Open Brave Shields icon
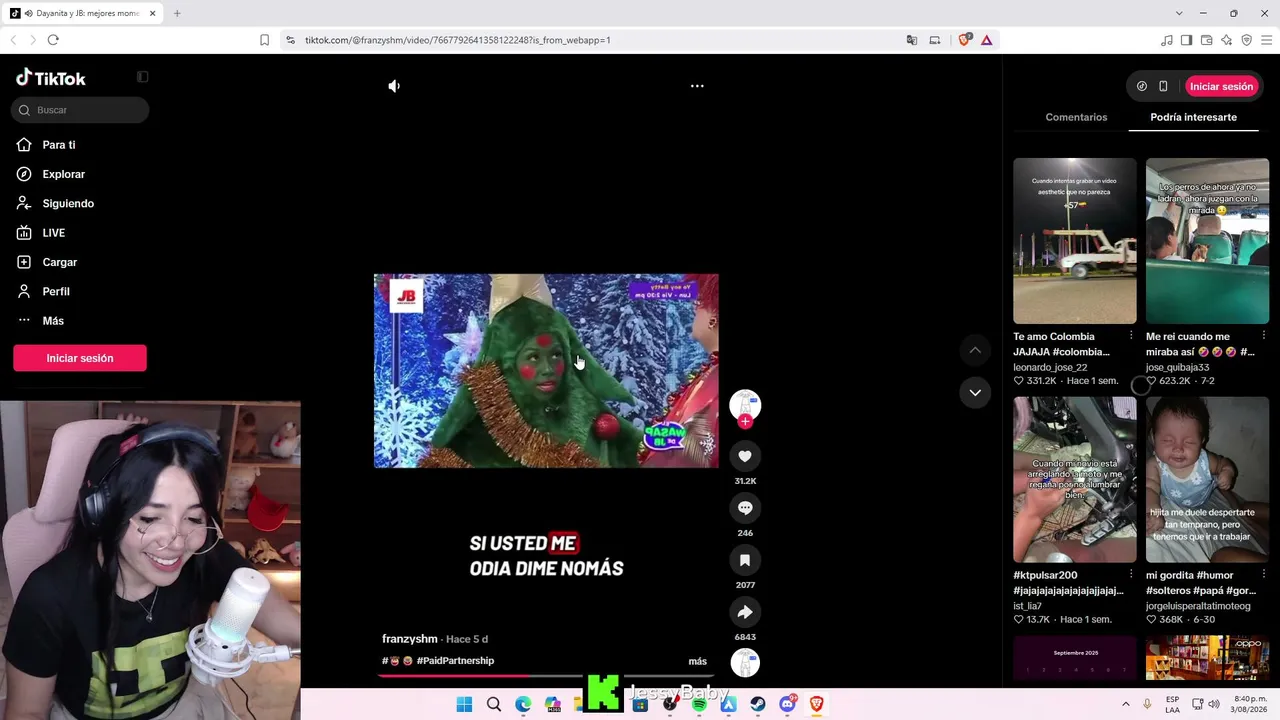1280x720 pixels. click(x=964, y=40)
